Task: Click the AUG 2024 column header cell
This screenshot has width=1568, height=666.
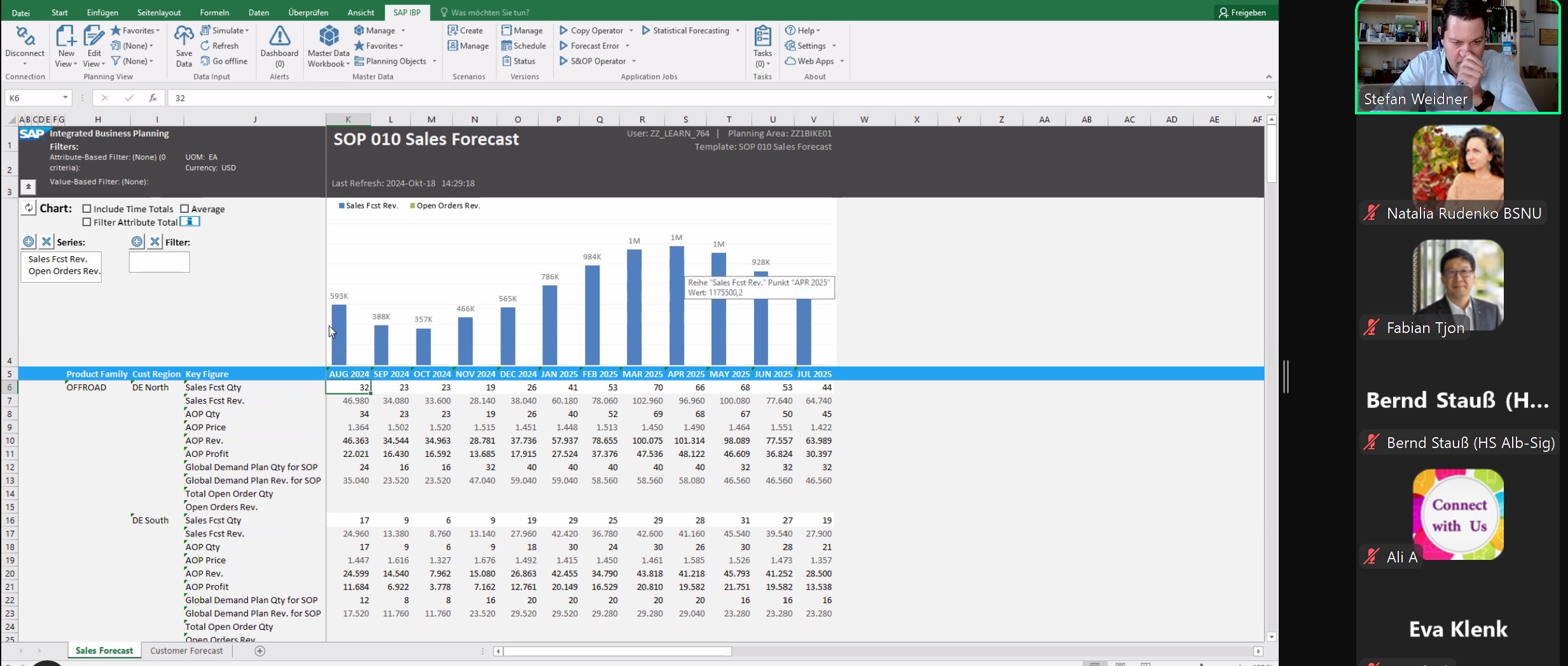Action: tap(348, 374)
